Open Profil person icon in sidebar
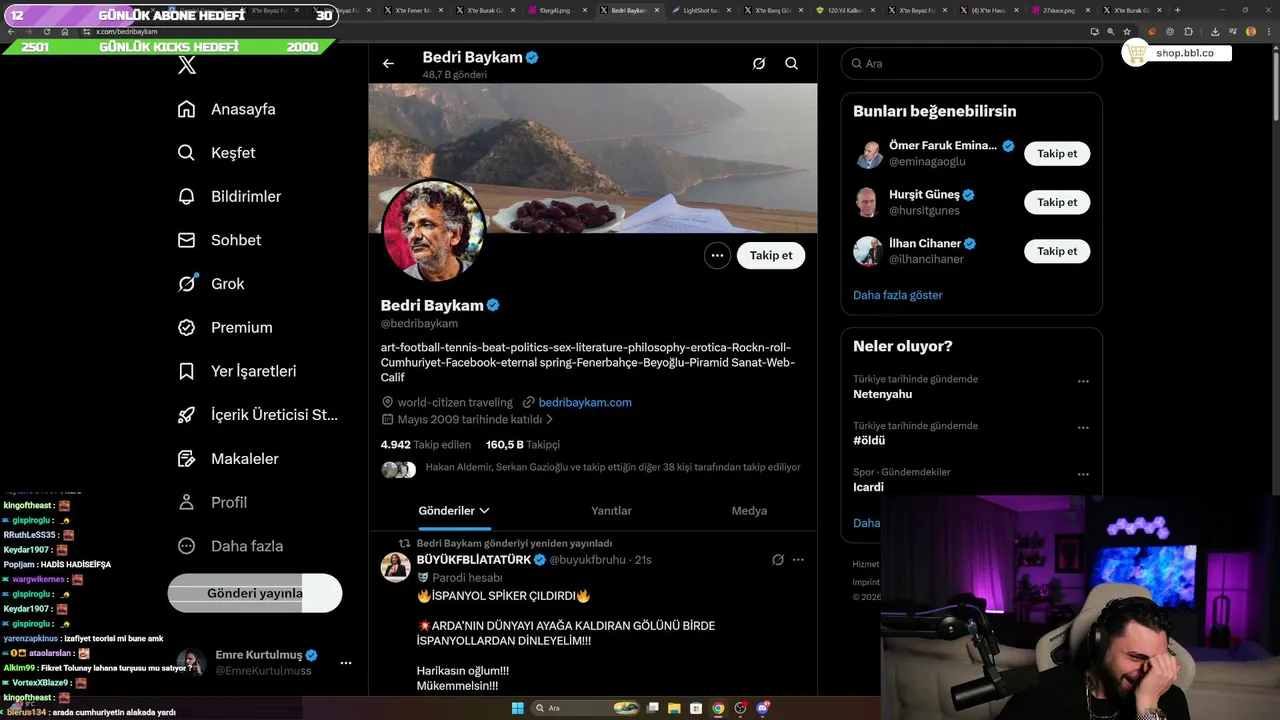 [186, 502]
